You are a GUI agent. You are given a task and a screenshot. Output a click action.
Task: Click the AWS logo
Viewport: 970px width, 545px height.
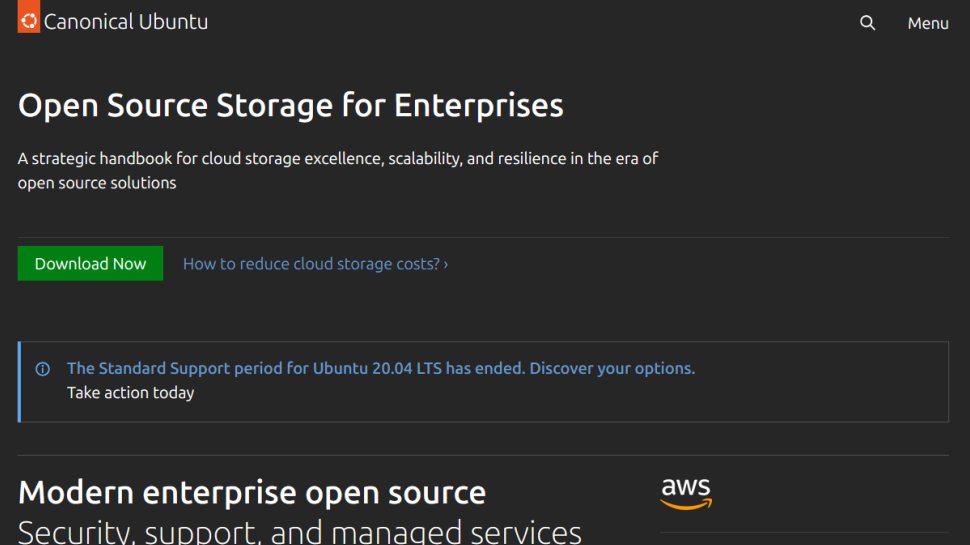[686, 493]
